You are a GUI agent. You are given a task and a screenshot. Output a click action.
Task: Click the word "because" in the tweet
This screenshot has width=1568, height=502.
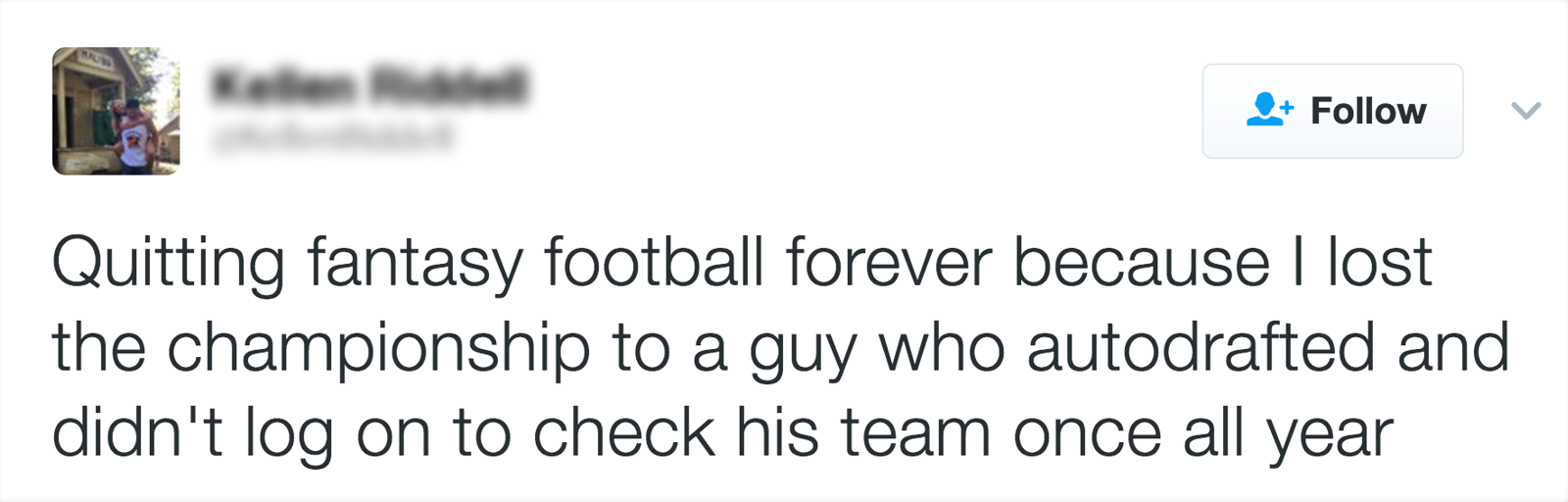click(x=1141, y=262)
